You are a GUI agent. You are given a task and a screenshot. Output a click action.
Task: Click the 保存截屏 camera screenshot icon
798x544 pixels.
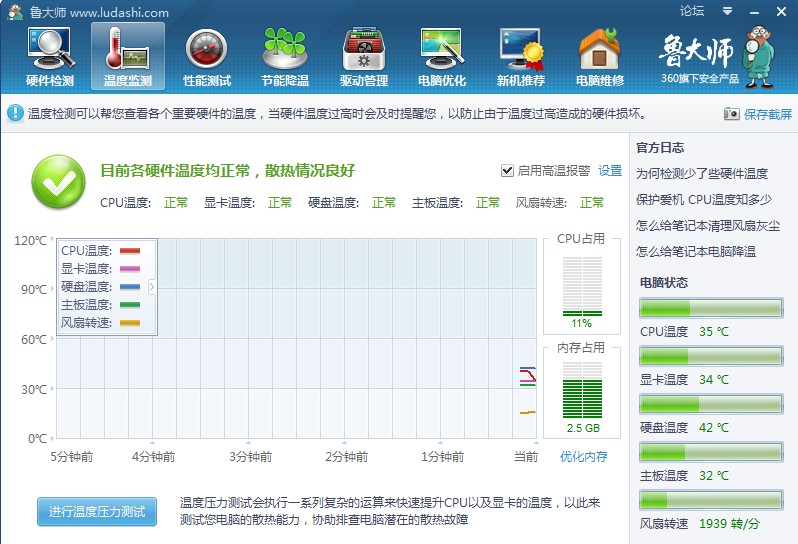click(x=732, y=114)
